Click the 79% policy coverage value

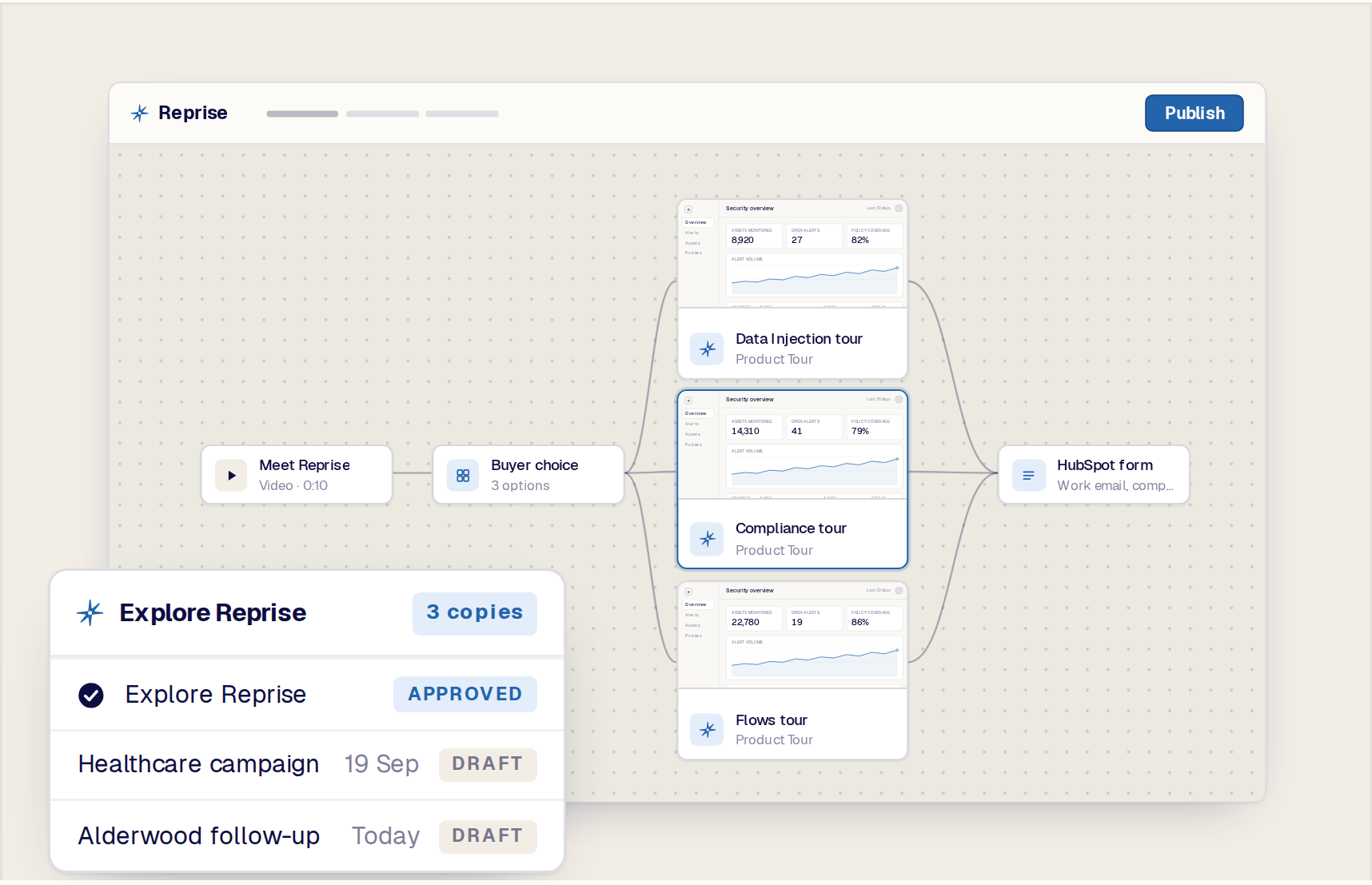pyautogui.click(x=860, y=431)
